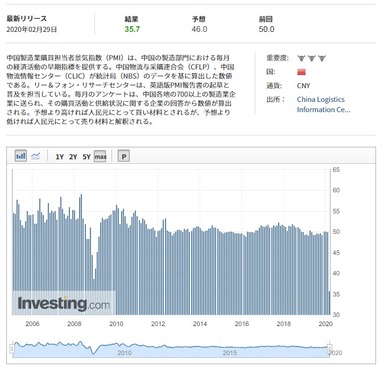Choose the 5Y time range
380x367 pixels.
point(86,156)
